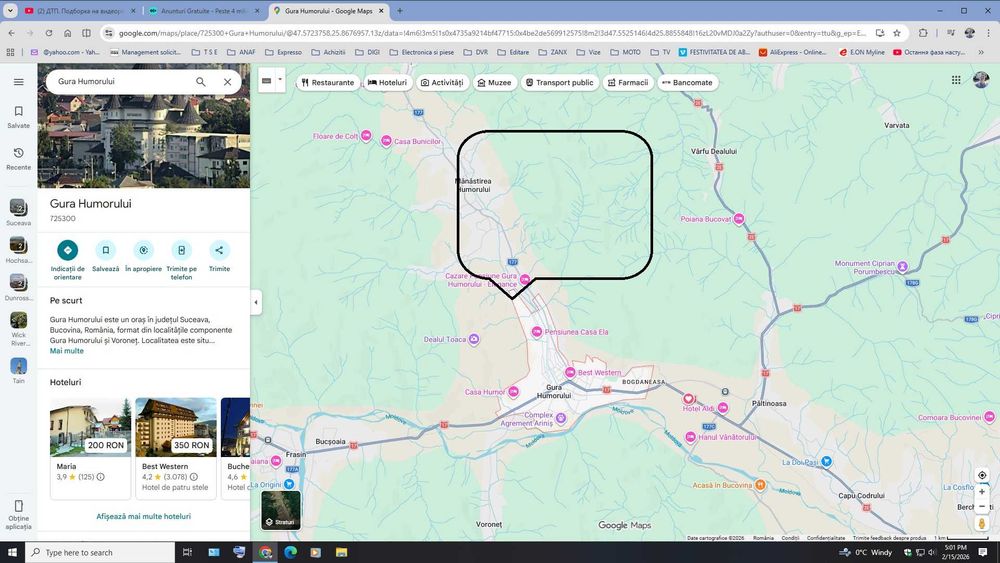Viewport: 1000px width, 563px height.
Task: Activate the Street View pegman
Action: pos(982,523)
